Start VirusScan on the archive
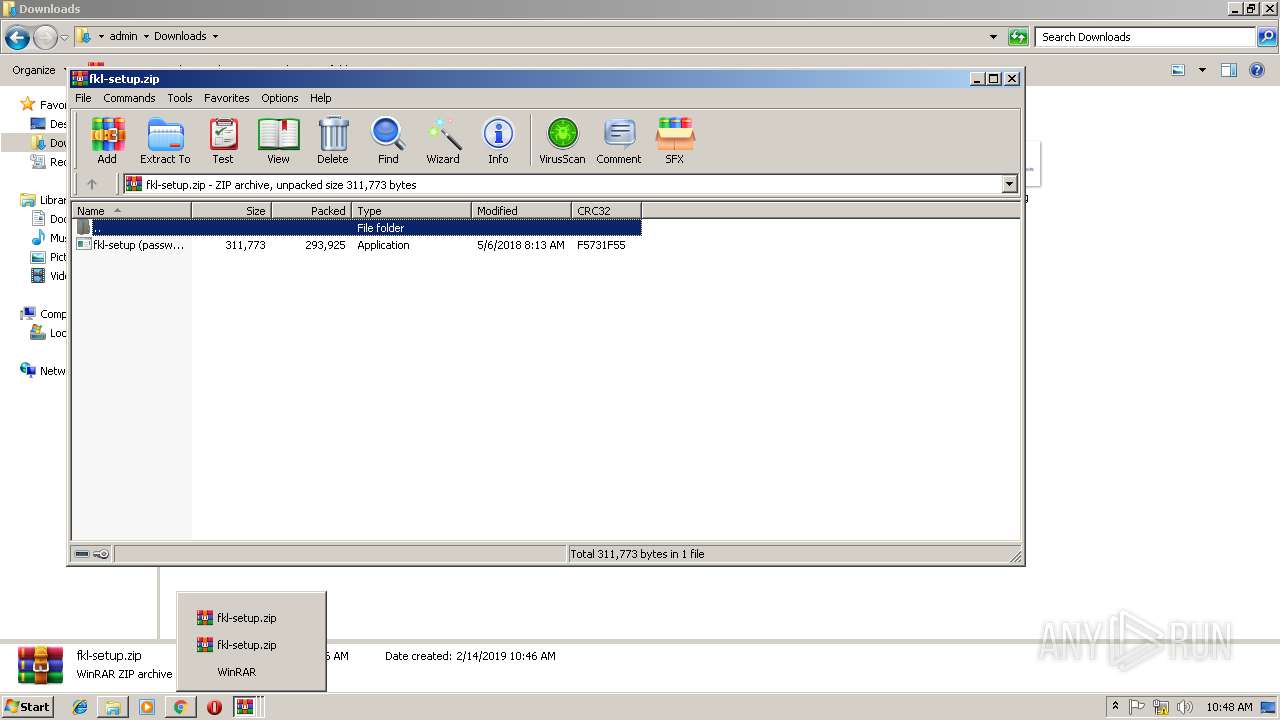Viewport: 1280px width, 720px height. pyautogui.click(x=562, y=140)
